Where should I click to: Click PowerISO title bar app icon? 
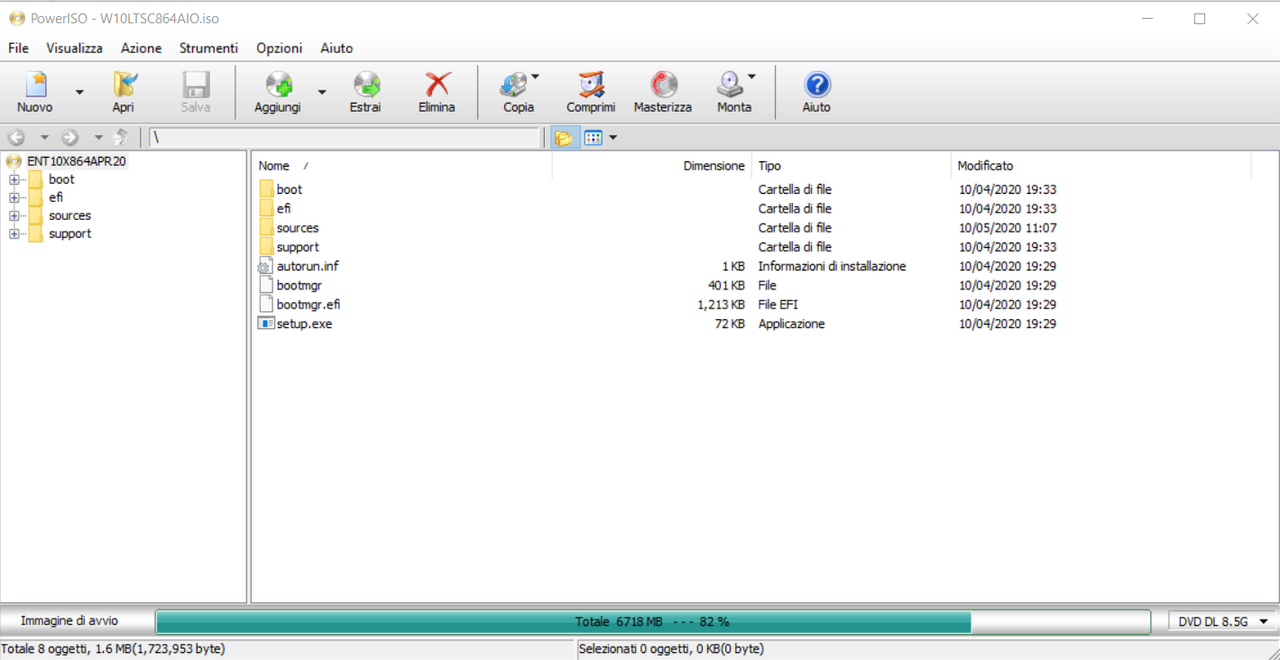tap(16, 18)
